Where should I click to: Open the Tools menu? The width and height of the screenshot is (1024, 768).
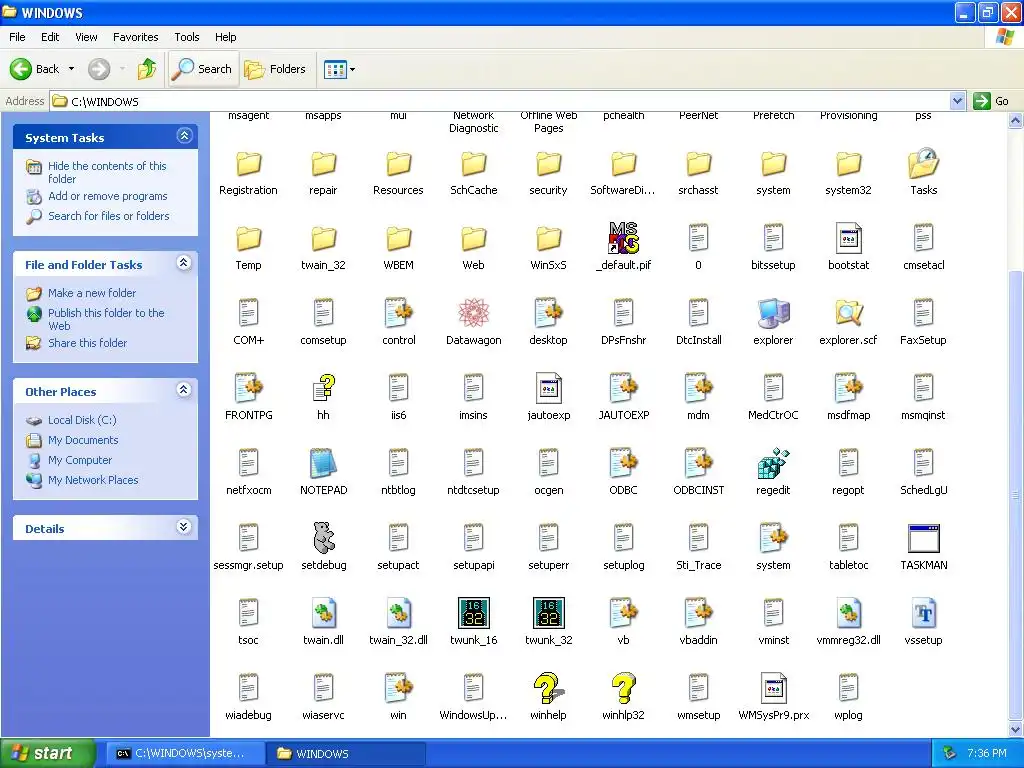[x=187, y=37]
